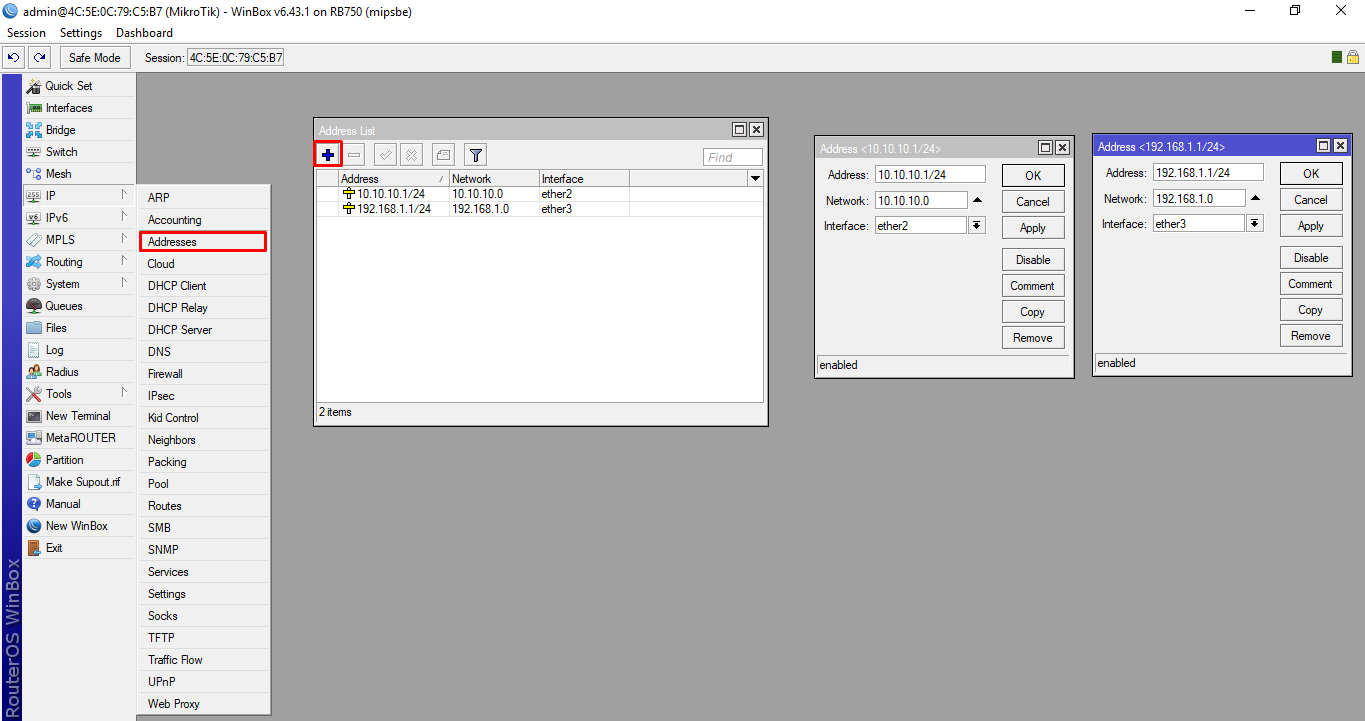The image size is (1365, 721).
Task: Select DHCP Server in IP submenu
Action: (x=203, y=330)
